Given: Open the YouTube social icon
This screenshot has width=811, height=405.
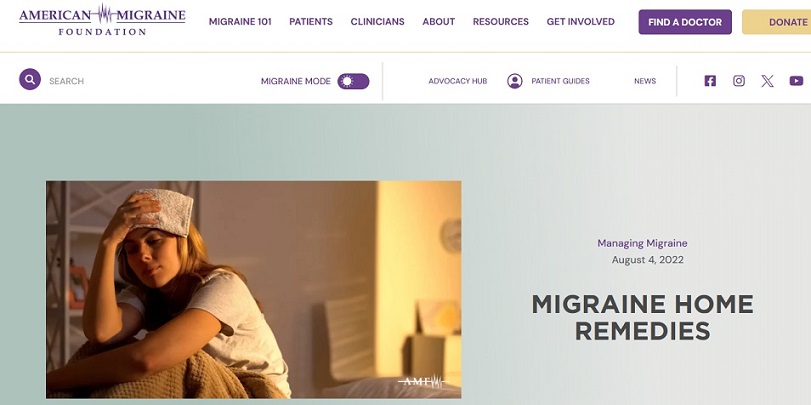Looking at the screenshot, I should (796, 81).
